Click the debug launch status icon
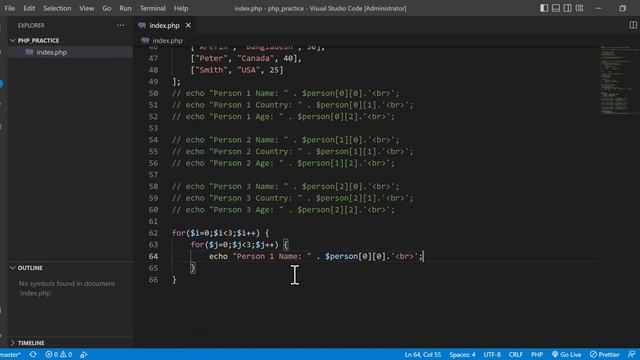This screenshot has width=640, height=360. (x=84, y=355)
